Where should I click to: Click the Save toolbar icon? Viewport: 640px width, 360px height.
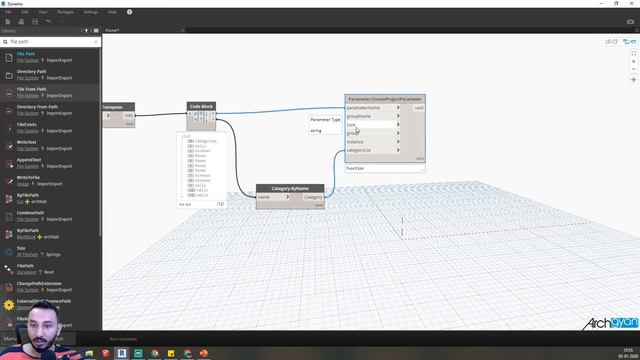coord(35,22)
